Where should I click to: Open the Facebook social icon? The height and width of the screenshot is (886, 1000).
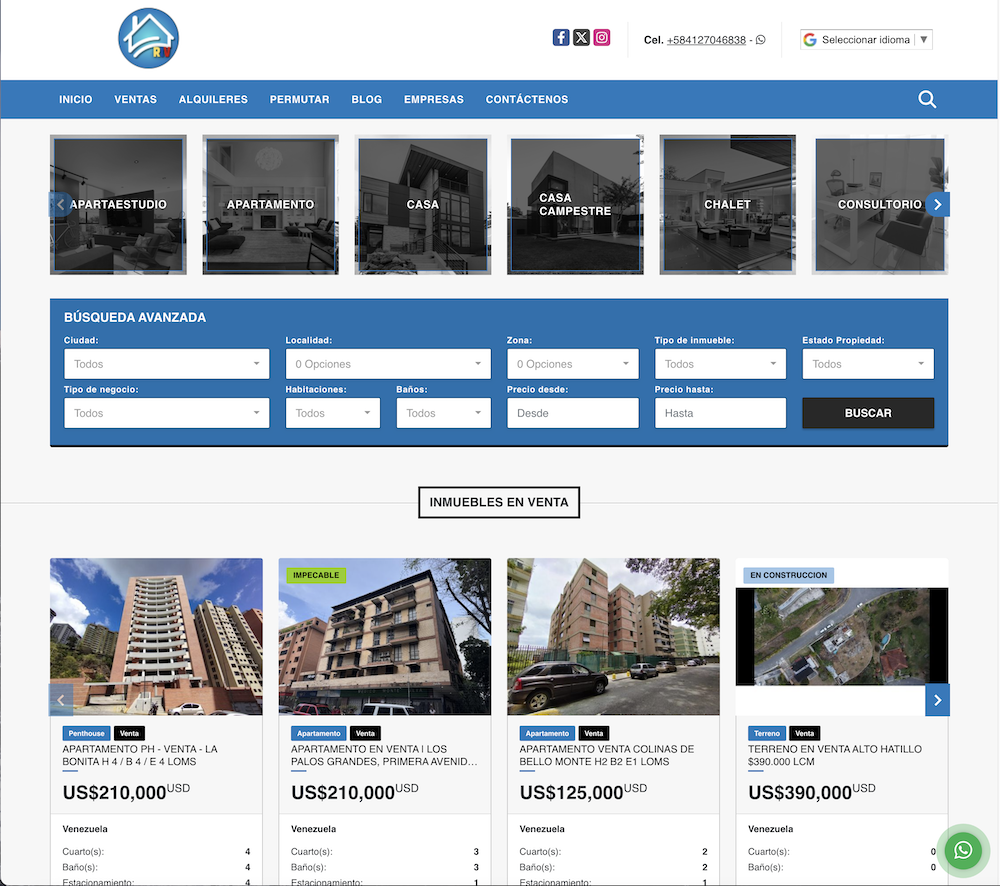[561, 37]
